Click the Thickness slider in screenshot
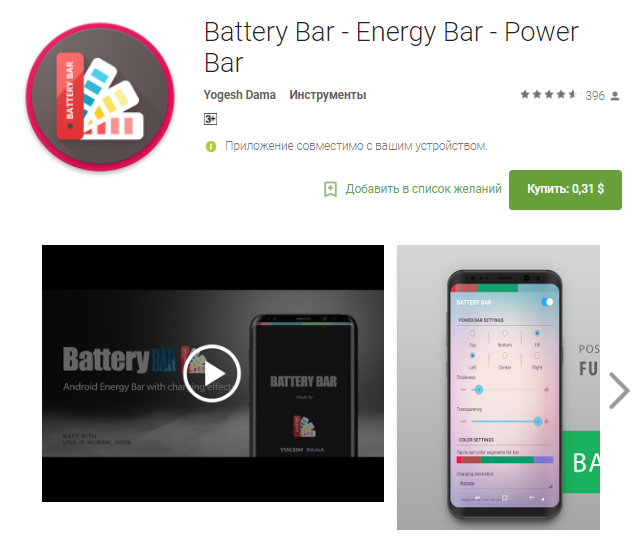 coord(505,390)
